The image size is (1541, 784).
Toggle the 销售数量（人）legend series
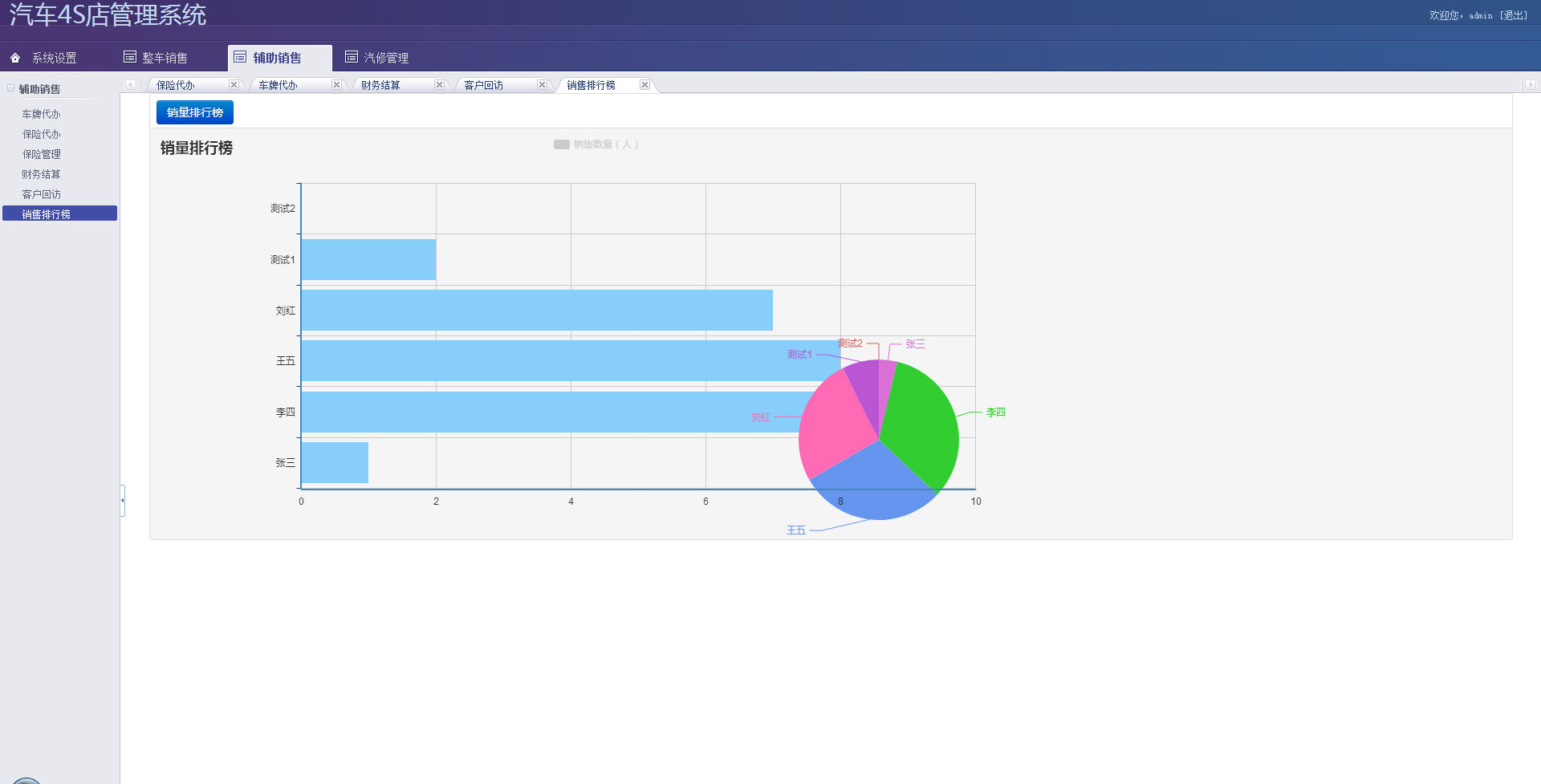click(596, 144)
